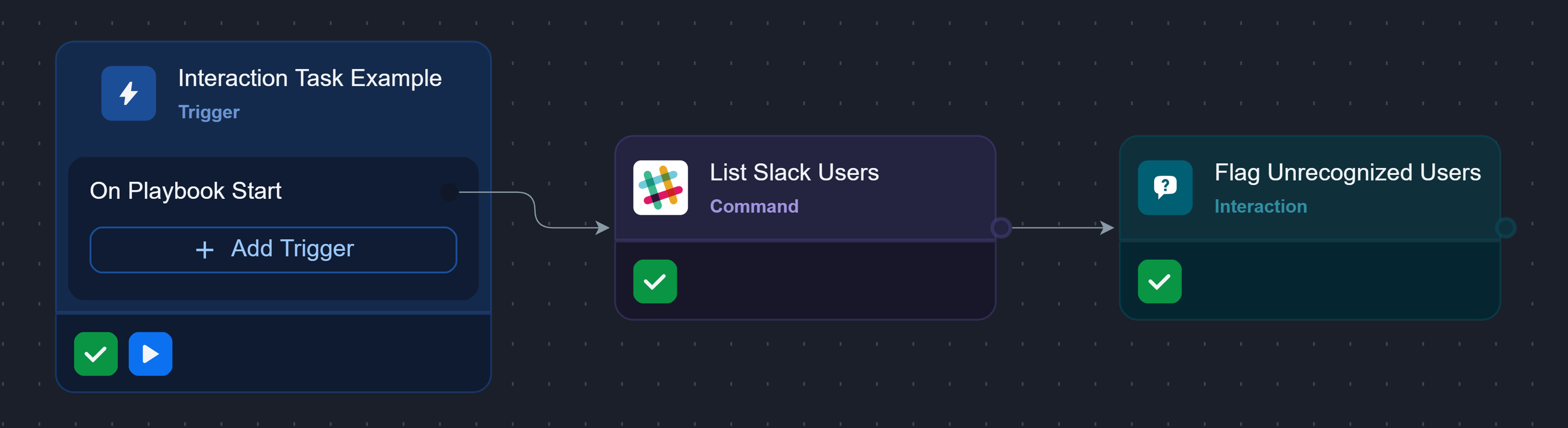
Task: Toggle the green checkmark under List Slack Users
Action: 655,281
